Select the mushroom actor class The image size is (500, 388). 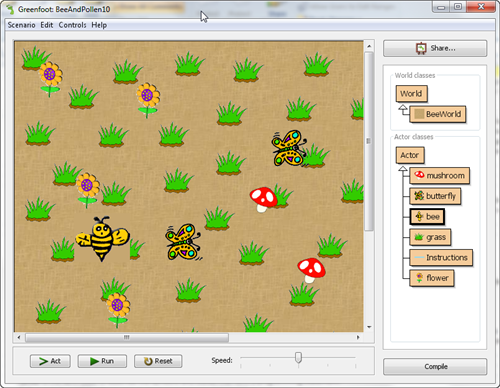pyautogui.click(x=439, y=176)
